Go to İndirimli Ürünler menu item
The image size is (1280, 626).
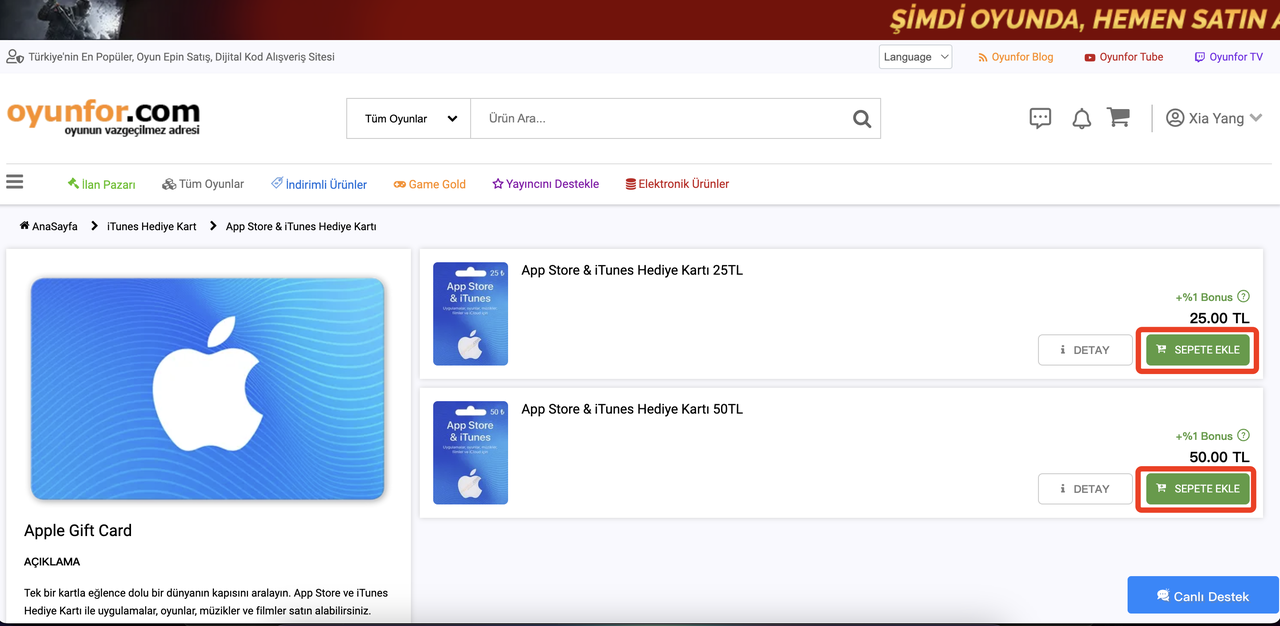(x=319, y=184)
